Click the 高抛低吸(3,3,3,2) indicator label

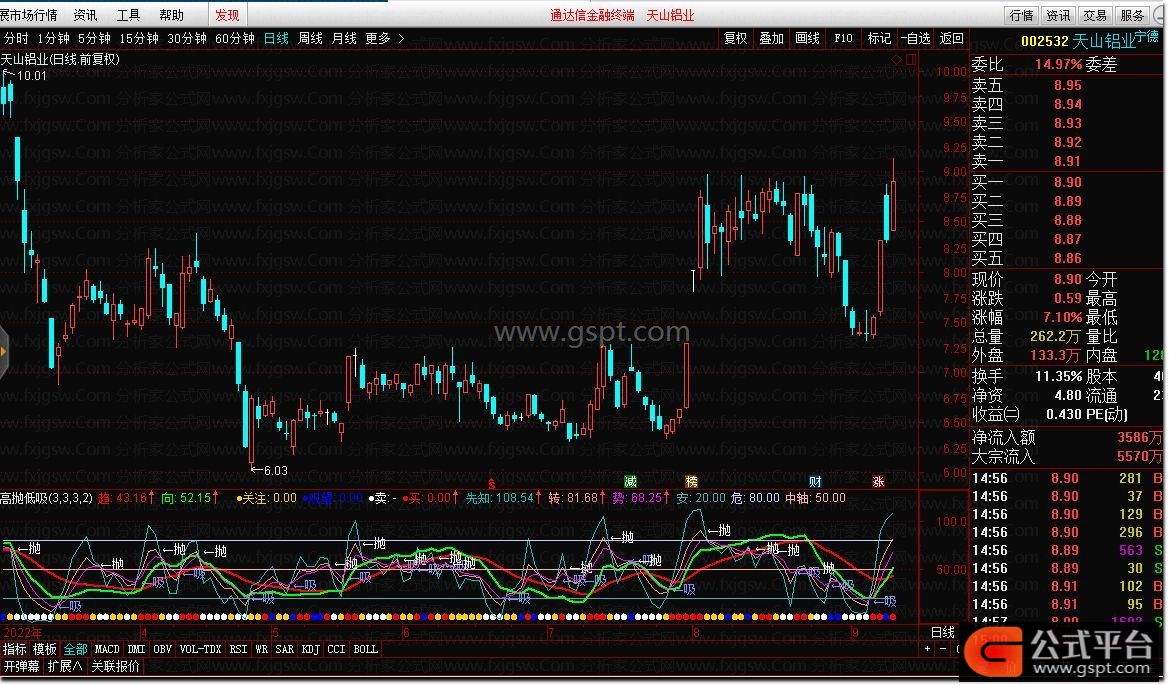(x=46, y=498)
